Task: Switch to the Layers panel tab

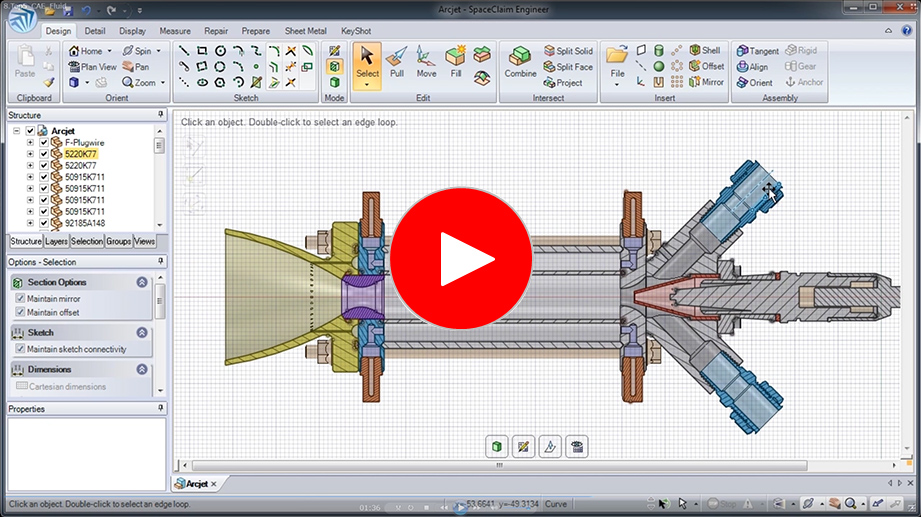Action: pyautogui.click(x=56, y=241)
